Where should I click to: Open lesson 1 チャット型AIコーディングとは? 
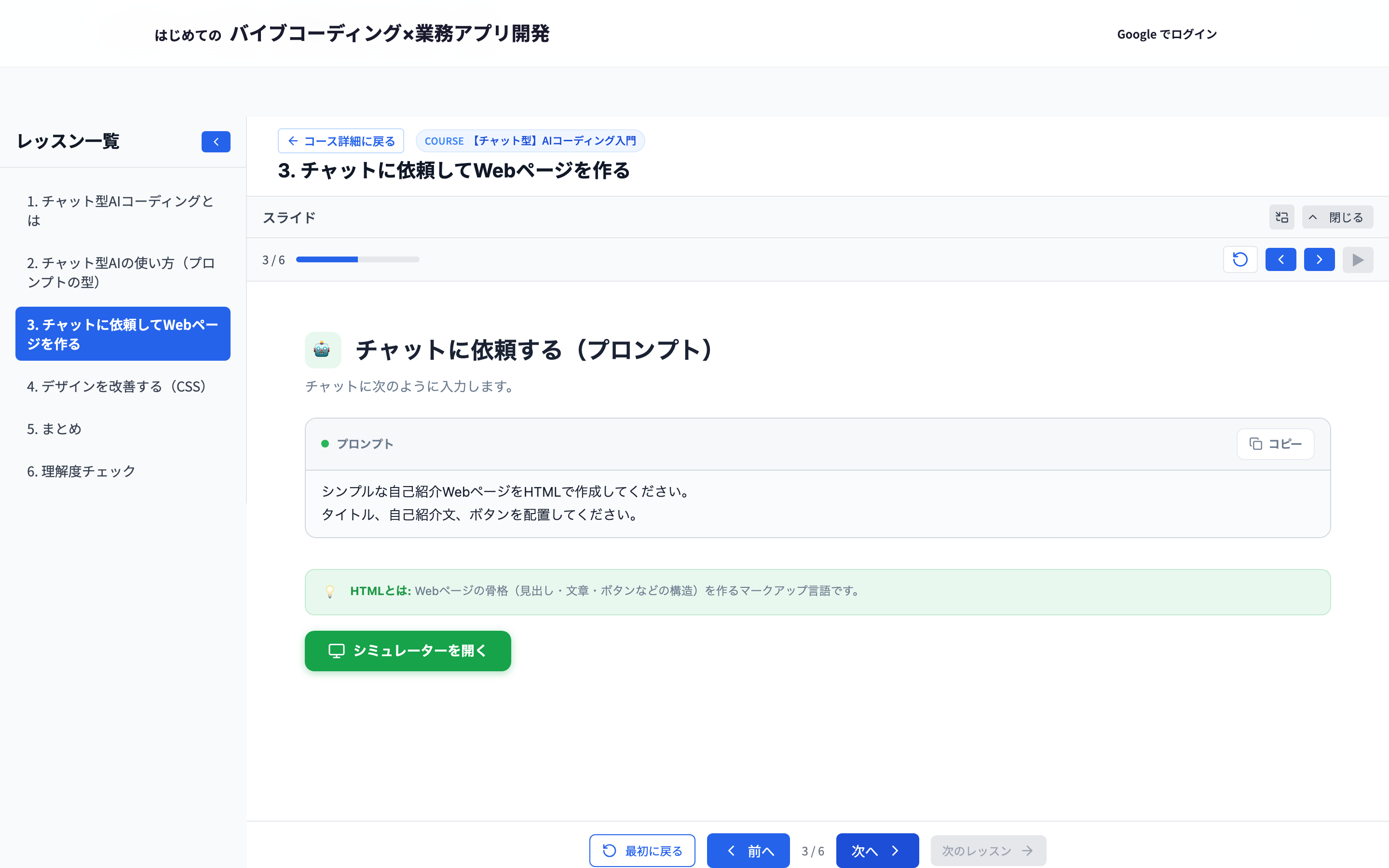click(123, 211)
